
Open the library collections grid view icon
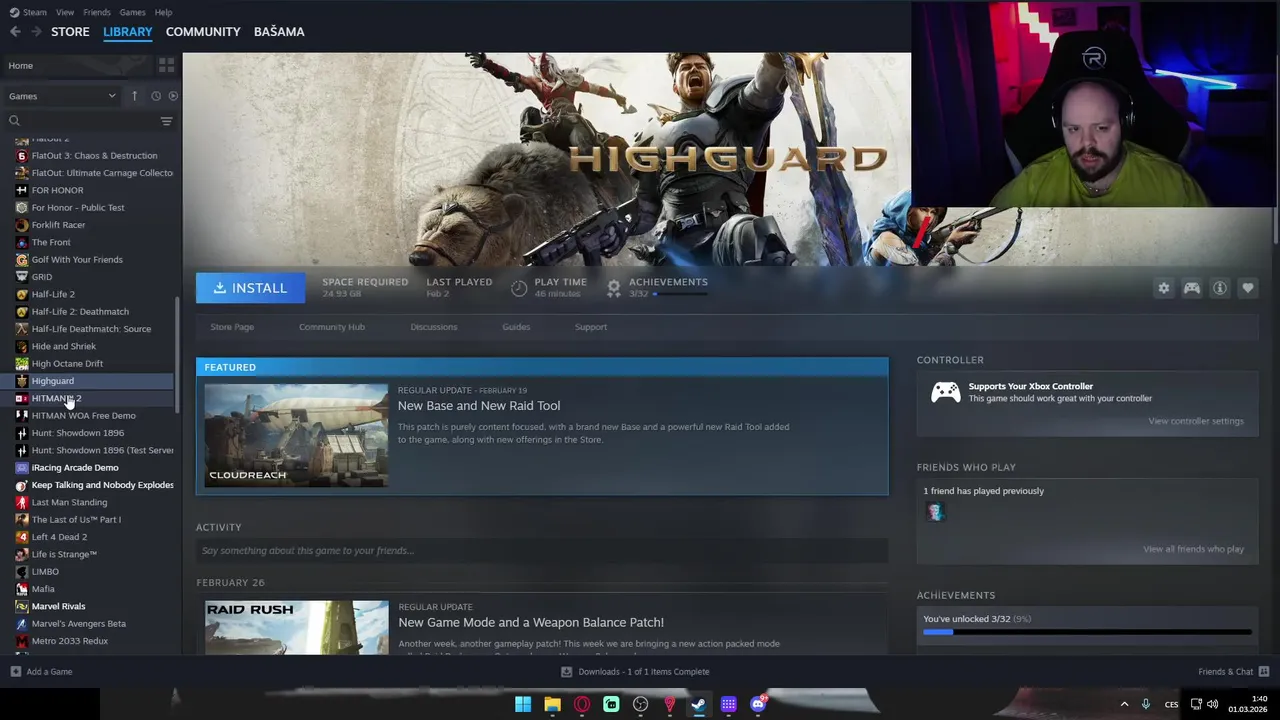(x=166, y=65)
